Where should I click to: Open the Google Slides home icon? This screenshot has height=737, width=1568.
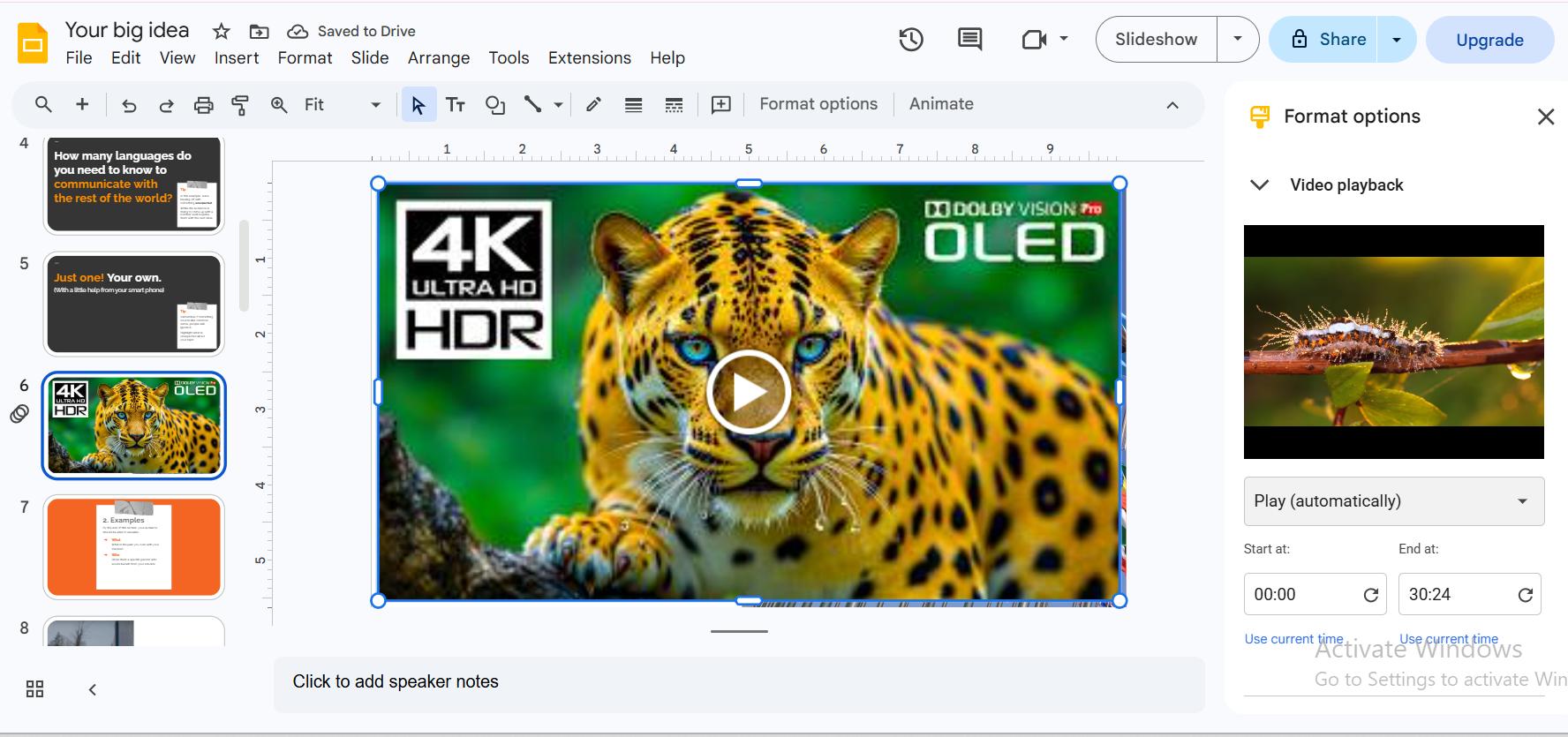coord(33,43)
